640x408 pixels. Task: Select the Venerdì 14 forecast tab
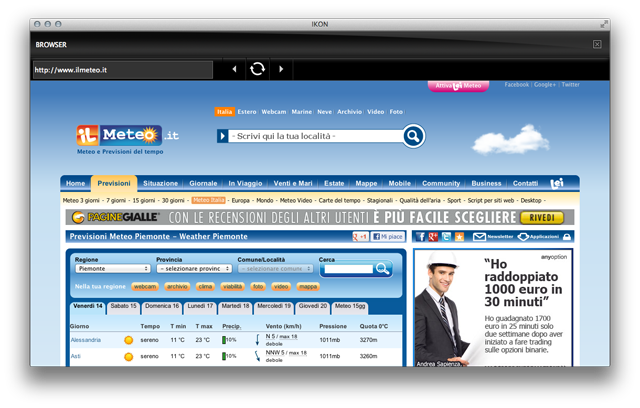[x=88, y=308]
